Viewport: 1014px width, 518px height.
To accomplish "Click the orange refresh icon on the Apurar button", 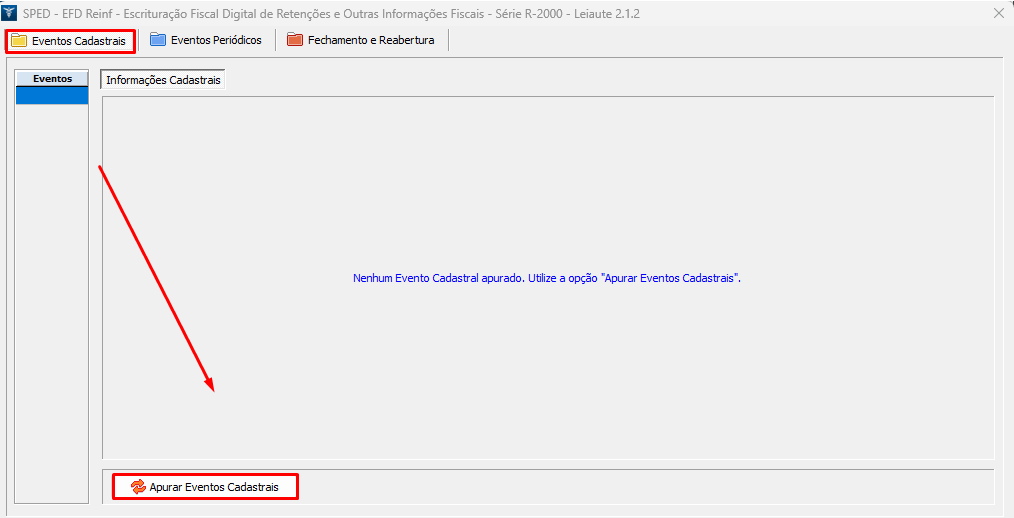I will coord(138,487).
